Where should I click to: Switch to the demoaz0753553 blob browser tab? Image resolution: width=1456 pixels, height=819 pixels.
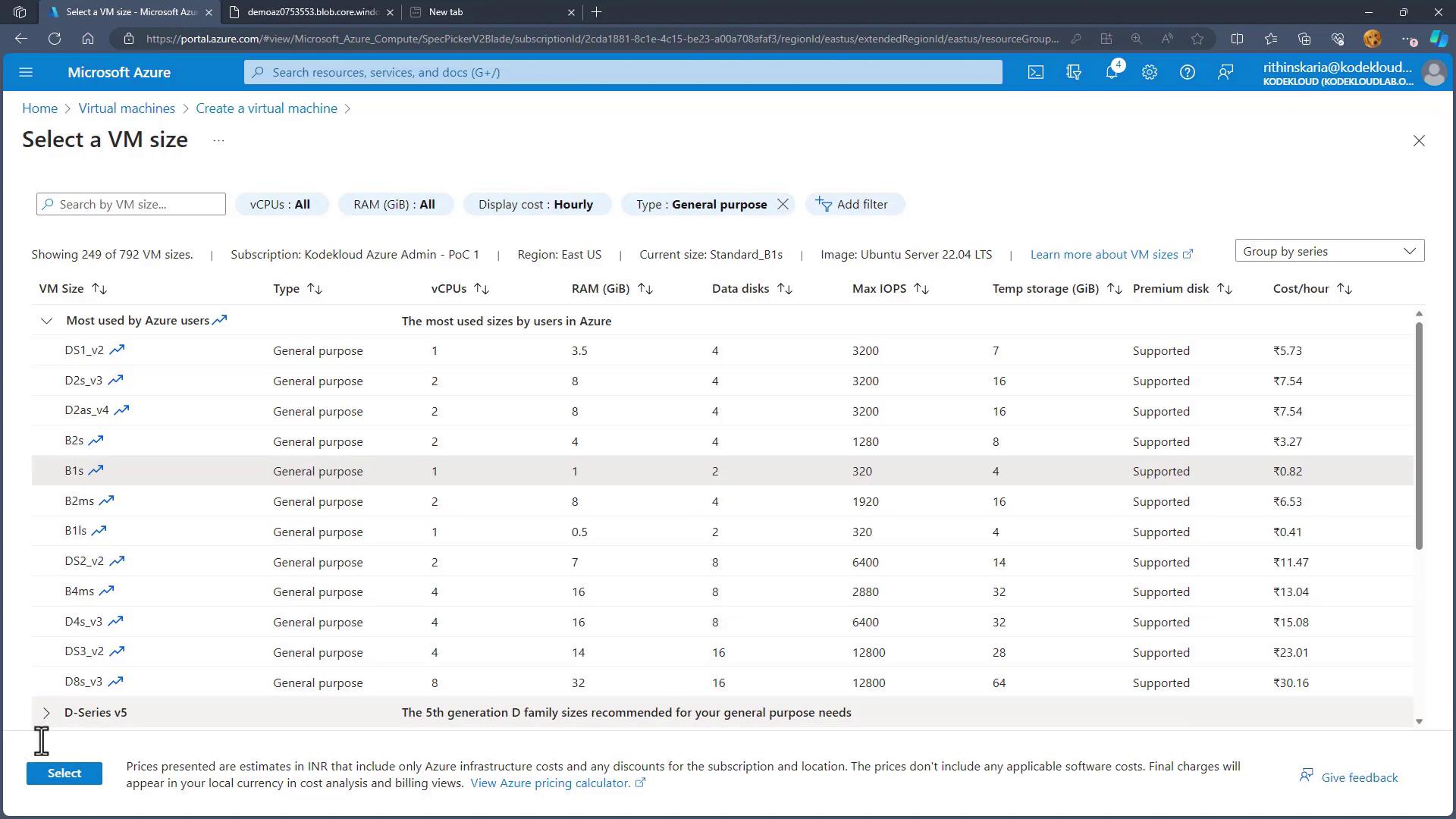312,12
